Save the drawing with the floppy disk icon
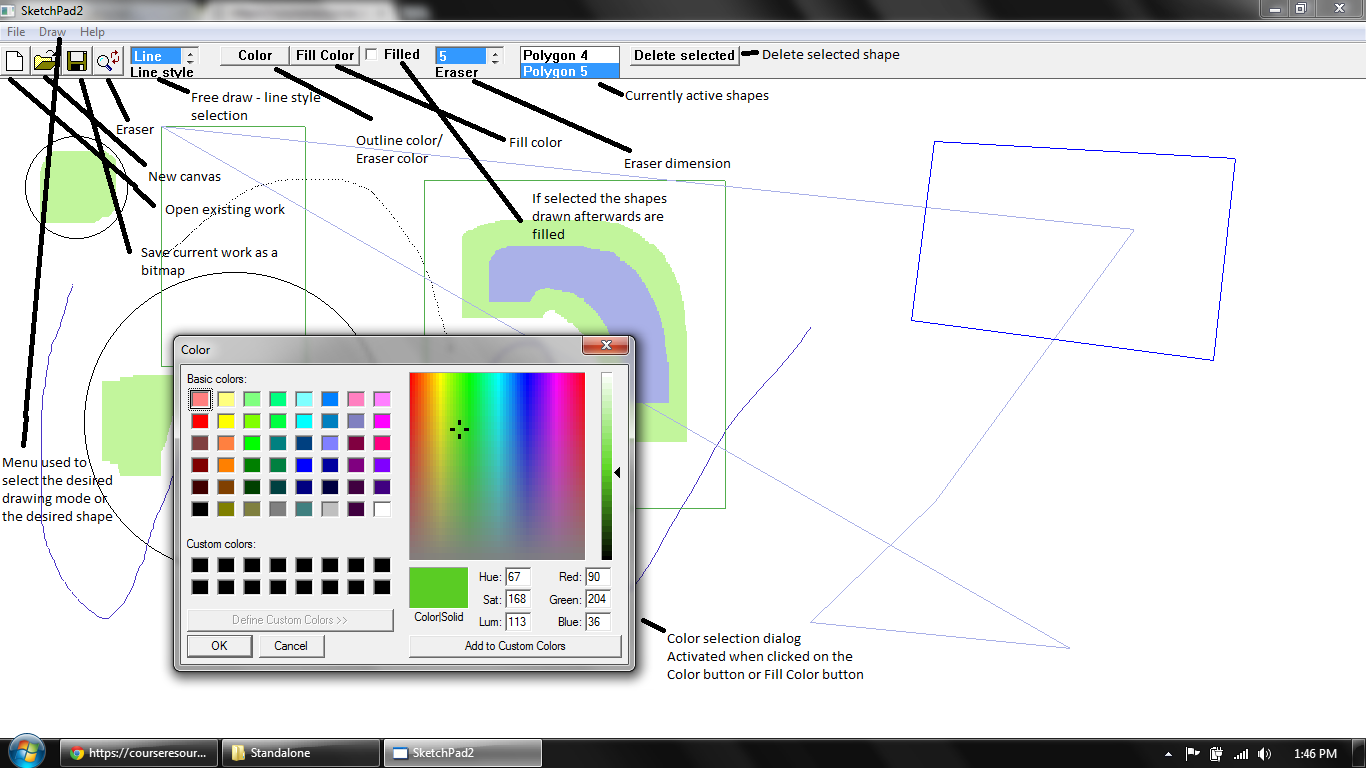 pyautogui.click(x=76, y=61)
